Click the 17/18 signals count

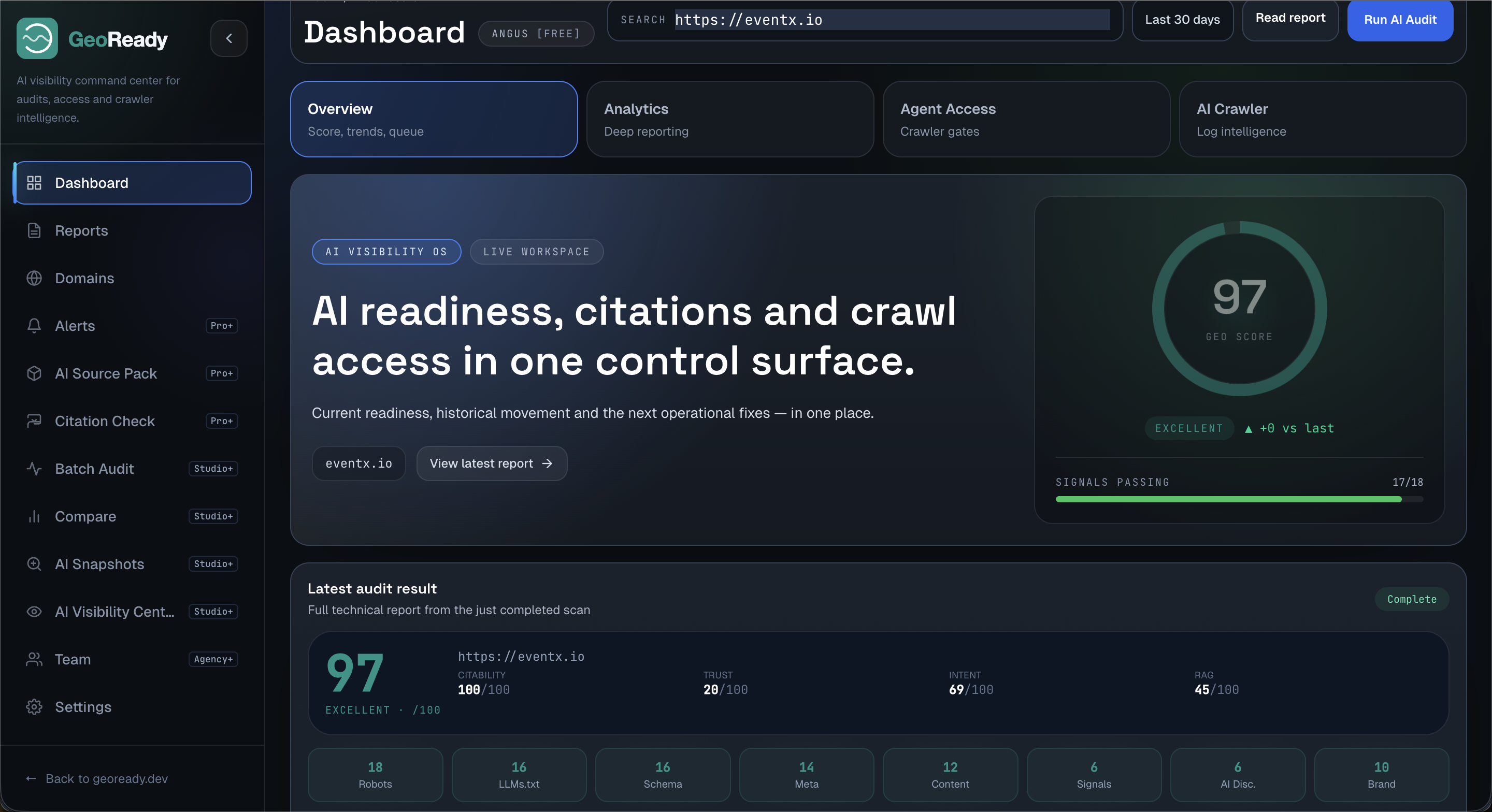click(x=1408, y=482)
